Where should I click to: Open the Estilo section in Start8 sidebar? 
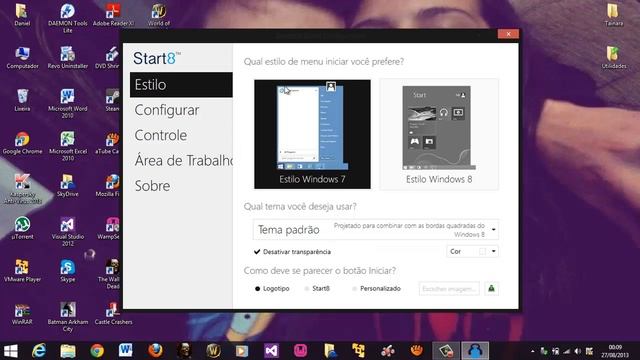coord(181,85)
